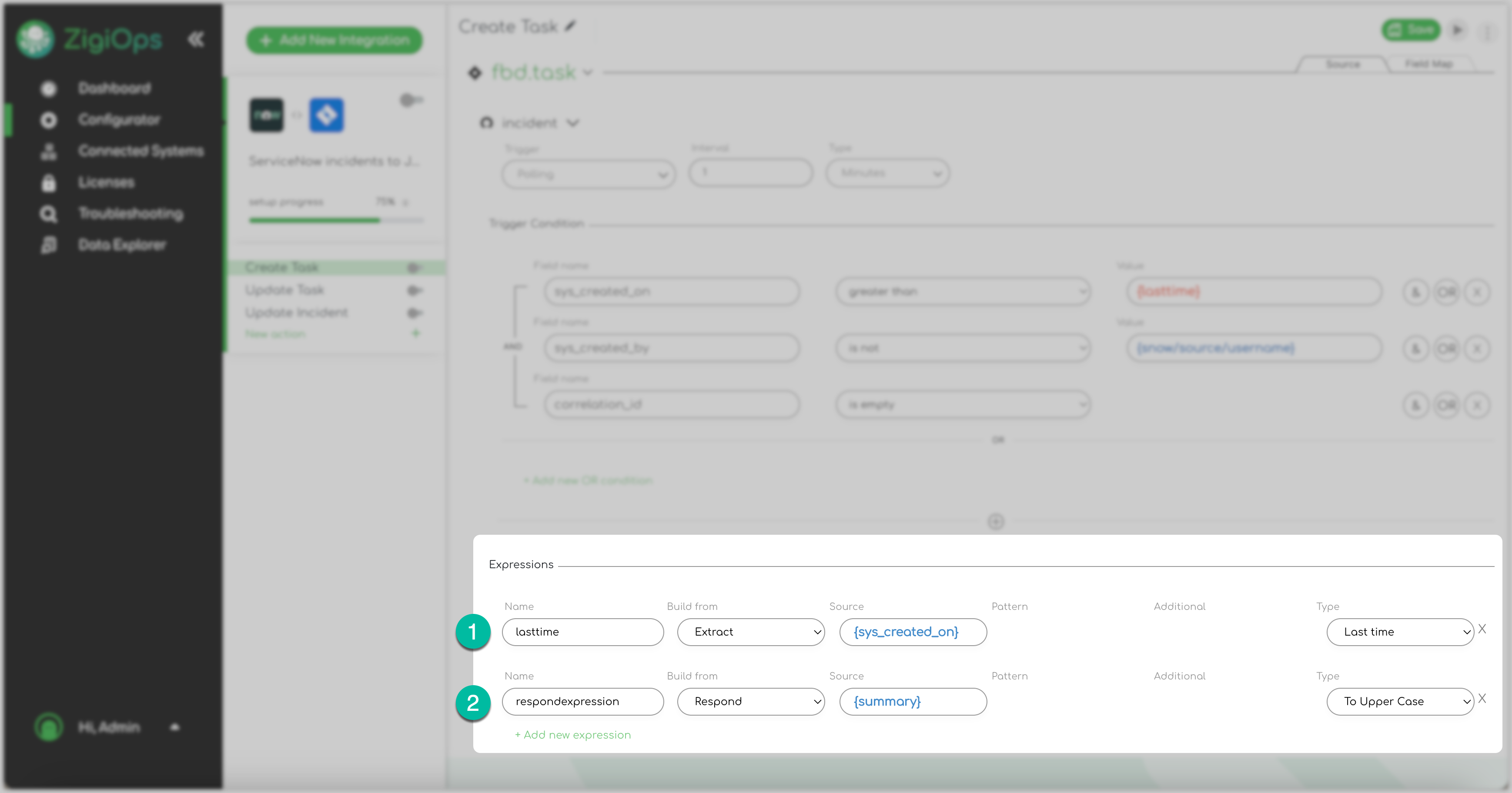Switch to the Field Map tab

coord(1428,64)
